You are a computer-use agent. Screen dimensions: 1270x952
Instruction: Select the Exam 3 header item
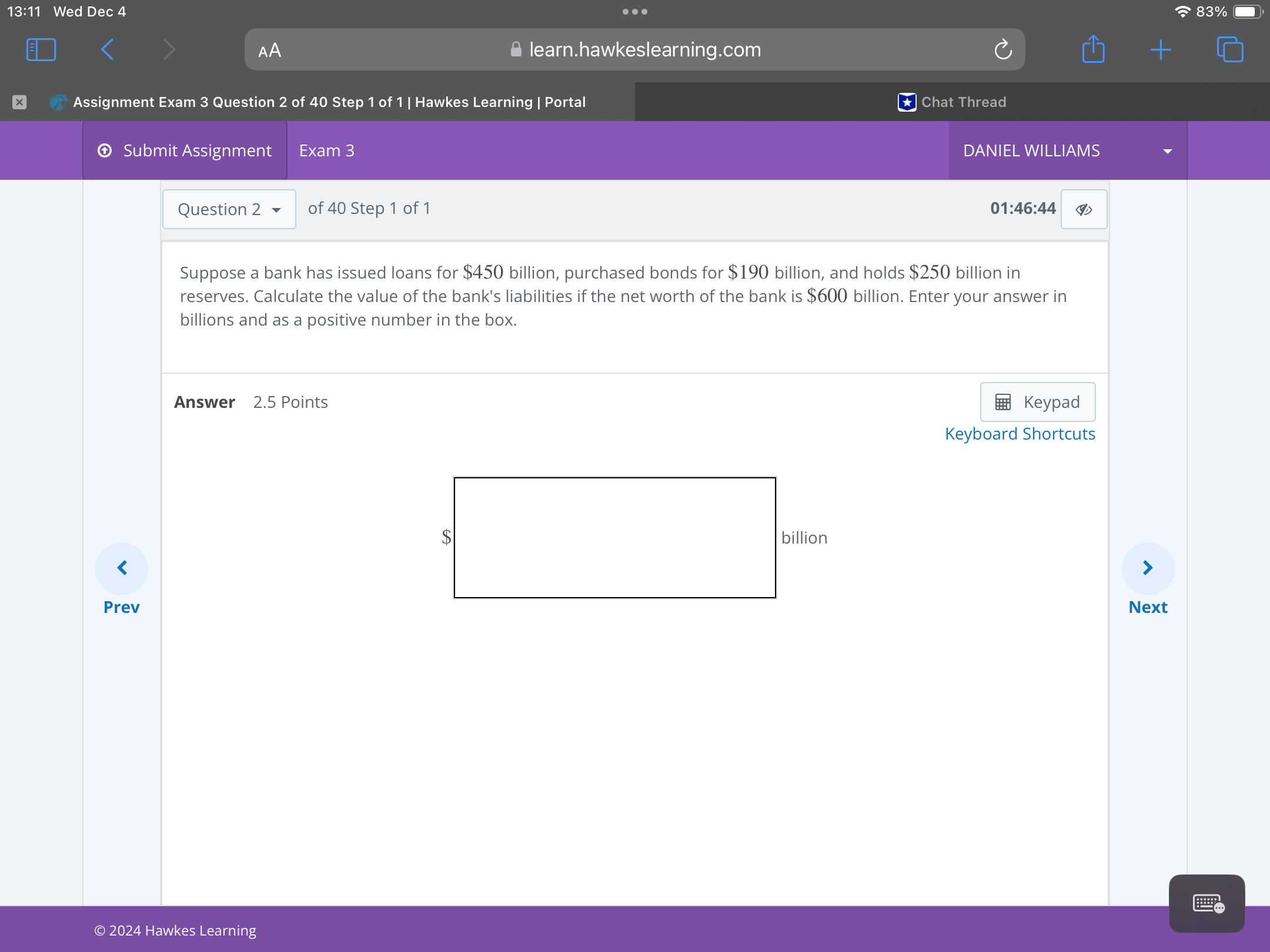click(326, 151)
